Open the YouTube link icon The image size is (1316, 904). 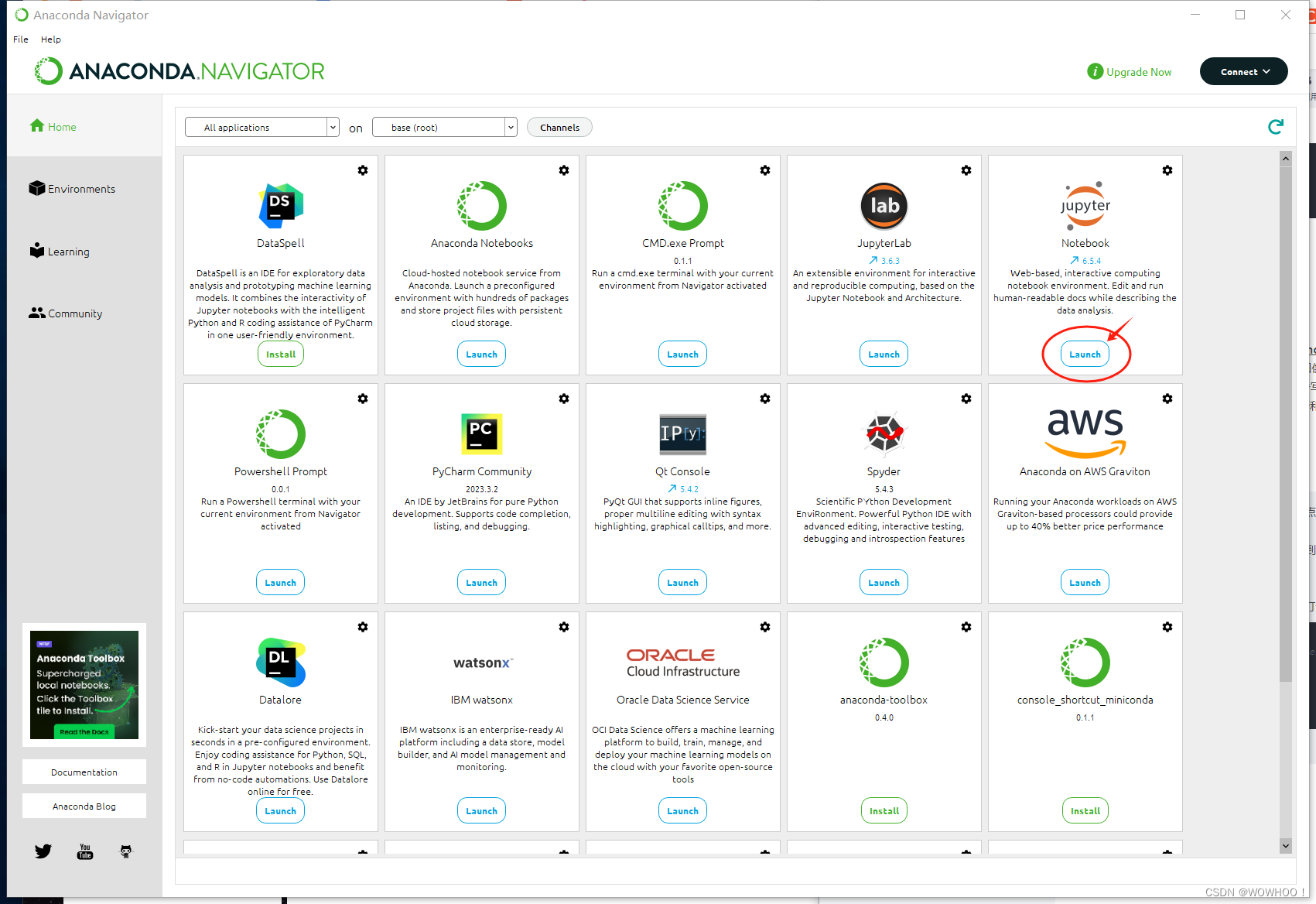[85, 851]
